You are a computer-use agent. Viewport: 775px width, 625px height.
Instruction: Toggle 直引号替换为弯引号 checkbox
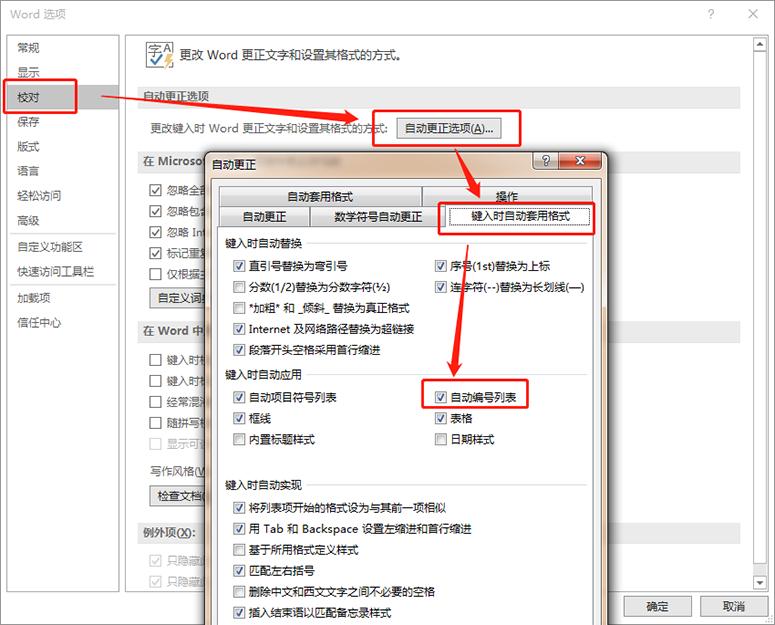click(x=239, y=266)
